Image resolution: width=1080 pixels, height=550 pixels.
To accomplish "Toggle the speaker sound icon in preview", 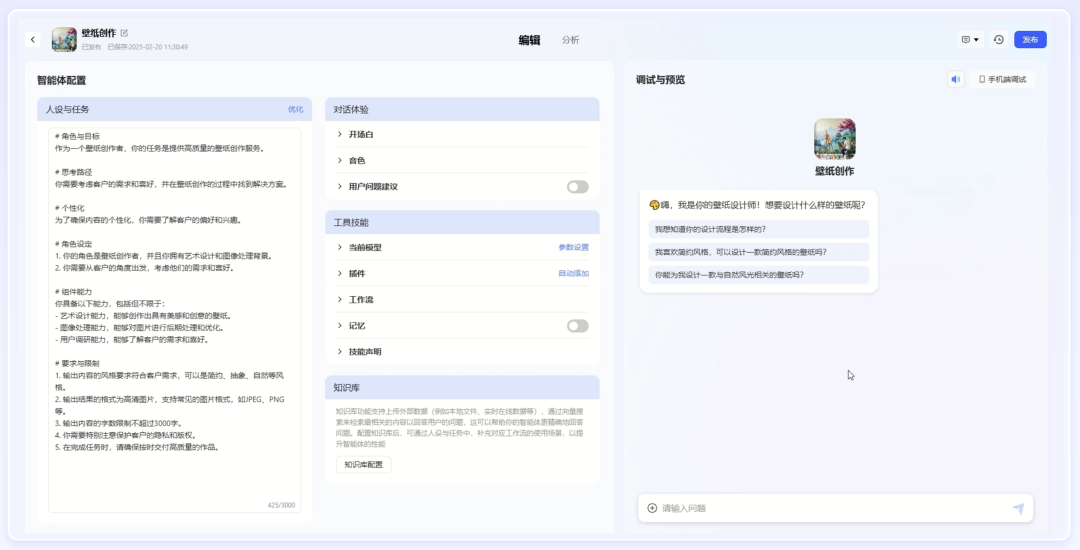I will tap(955, 79).
